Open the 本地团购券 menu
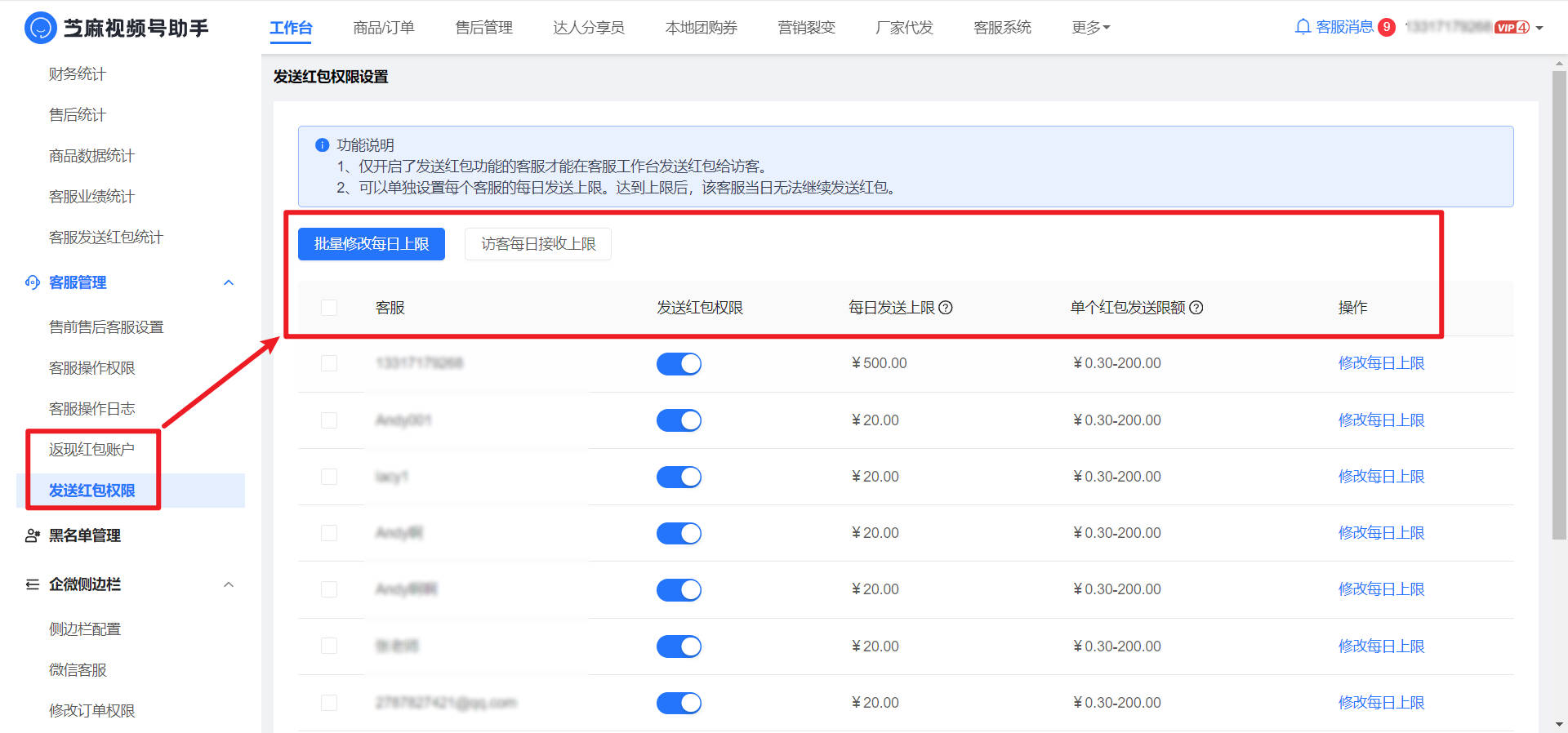1568x733 pixels. click(702, 28)
